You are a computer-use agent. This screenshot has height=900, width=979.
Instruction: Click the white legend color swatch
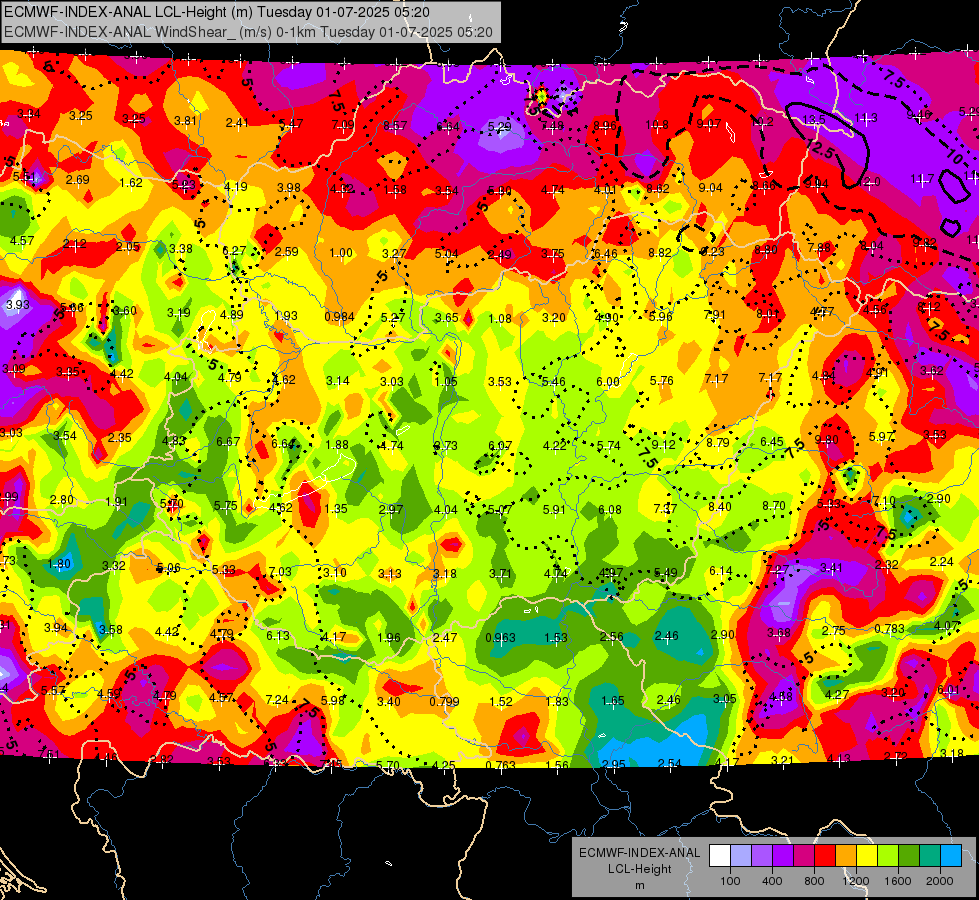pos(720,855)
